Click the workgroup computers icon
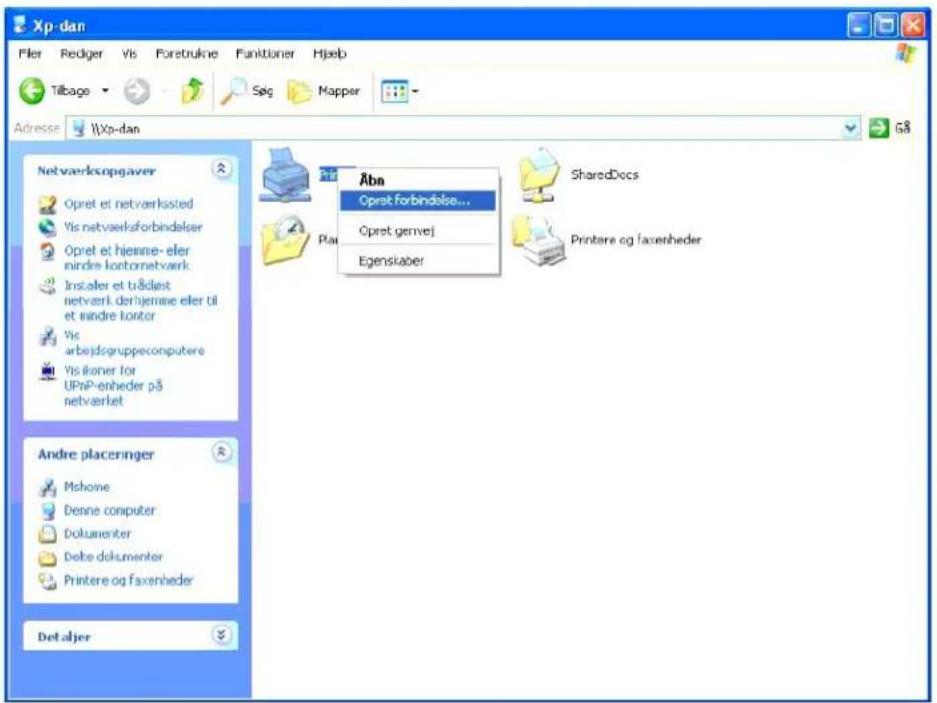This screenshot has width=937, height=703. tap(47, 336)
